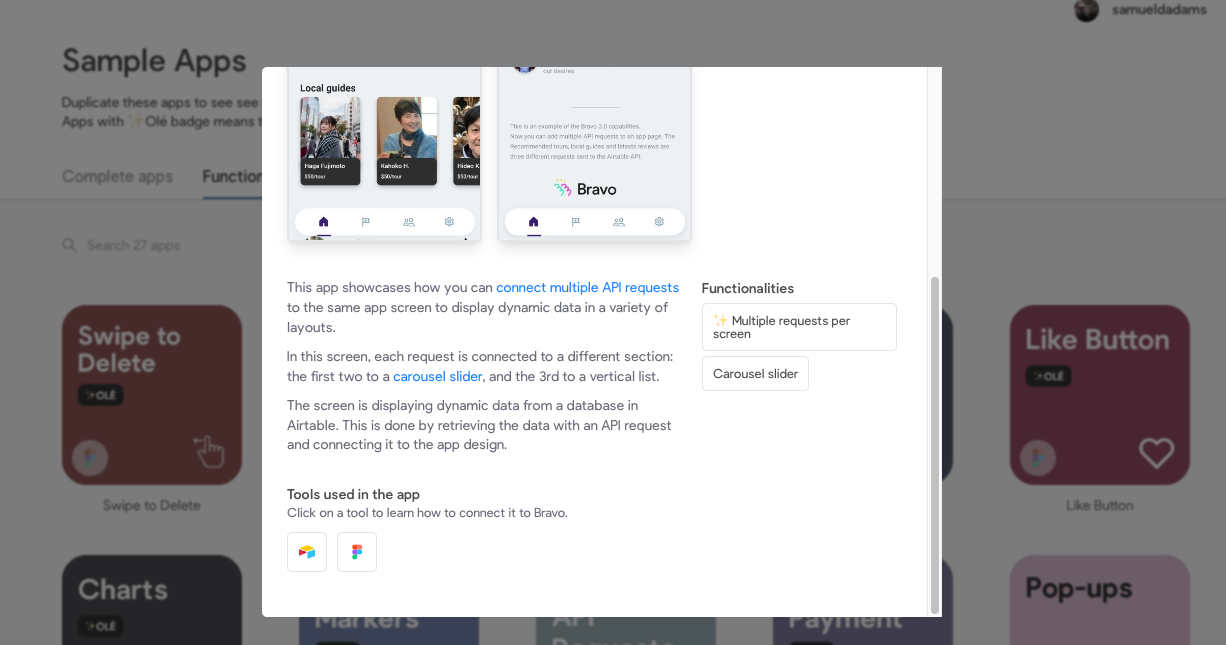
Task: Click the Multiple requests per screen tag
Action: (x=799, y=327)
